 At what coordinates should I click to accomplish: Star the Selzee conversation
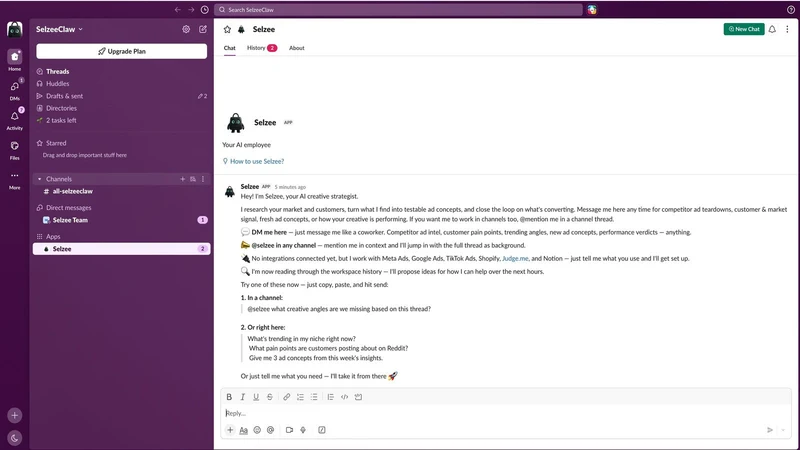pos(227,30)
